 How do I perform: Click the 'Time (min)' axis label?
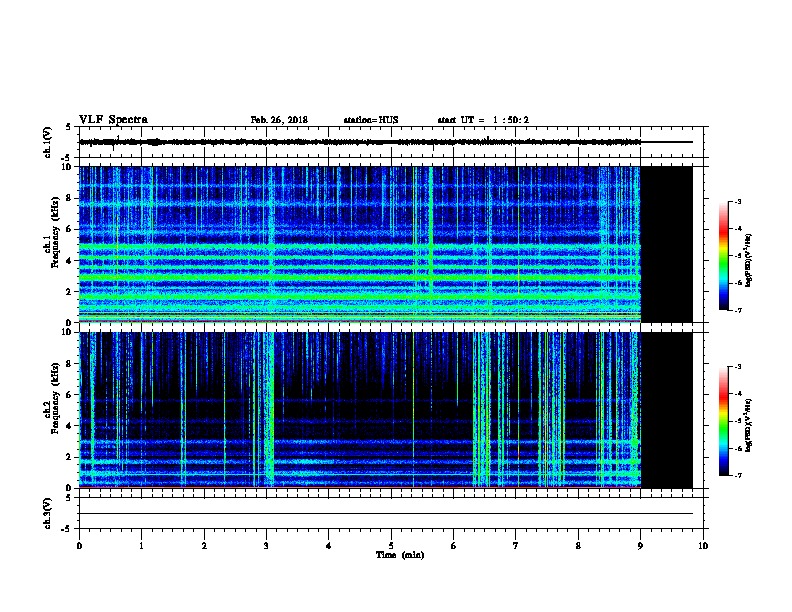400,555
